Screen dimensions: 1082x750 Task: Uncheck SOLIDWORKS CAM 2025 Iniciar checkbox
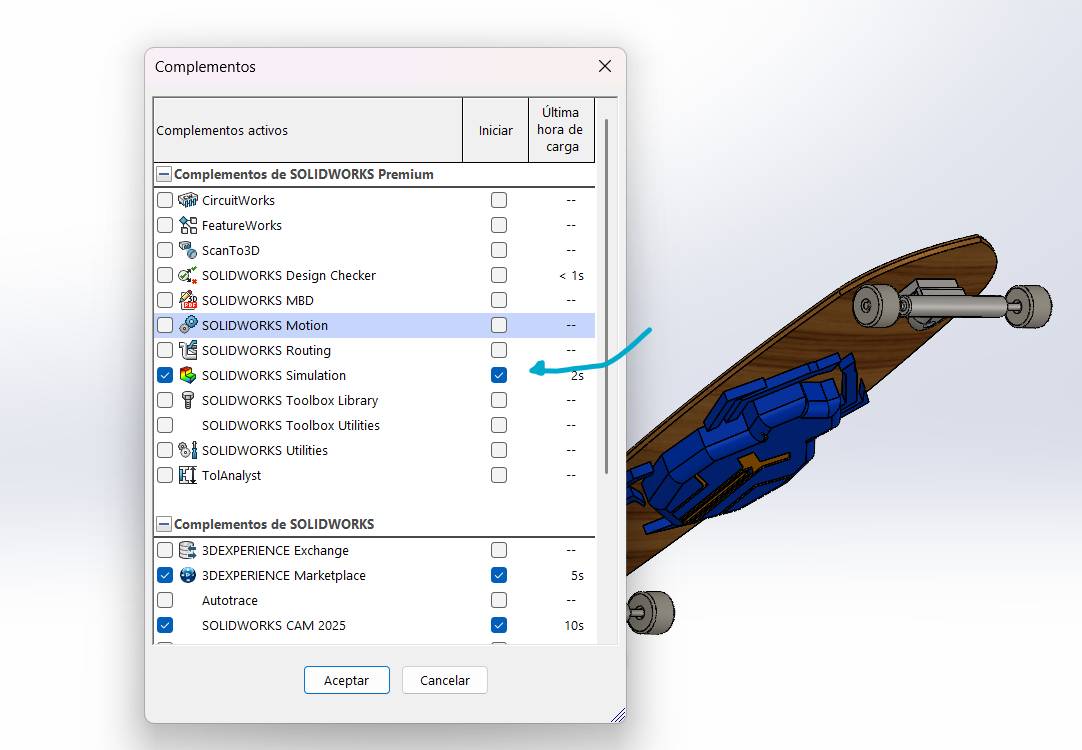(499, 625)
